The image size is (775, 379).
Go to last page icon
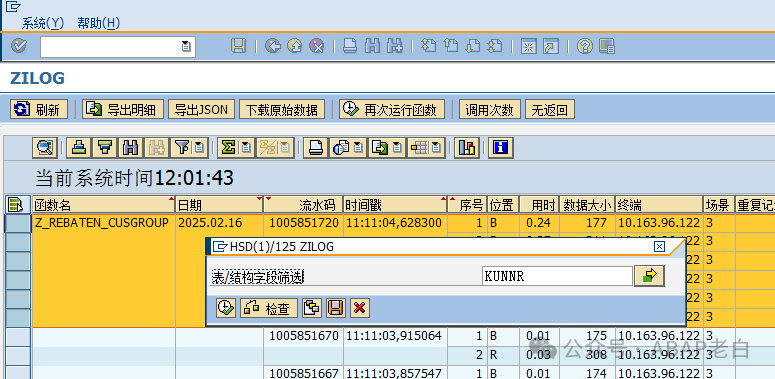point(495,46)
